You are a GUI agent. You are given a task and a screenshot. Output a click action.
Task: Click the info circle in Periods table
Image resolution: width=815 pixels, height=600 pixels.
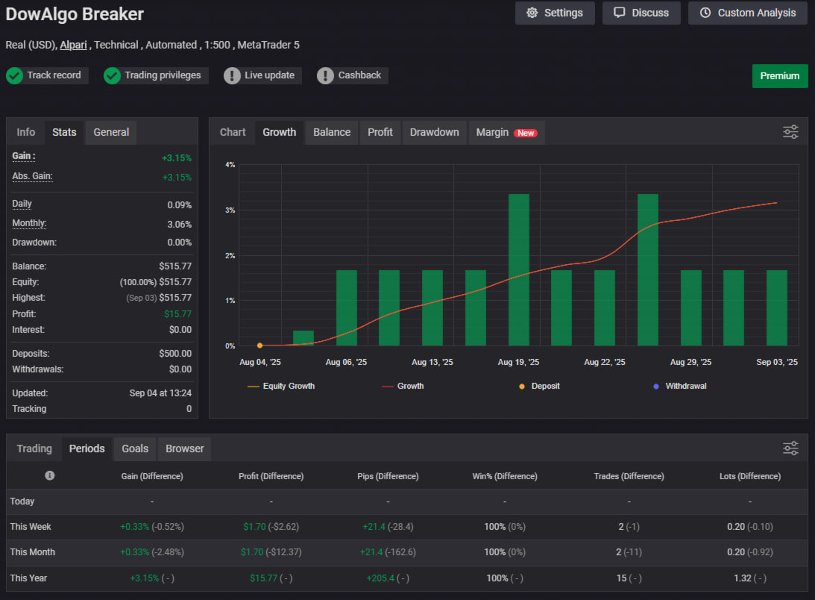(49, 476)
